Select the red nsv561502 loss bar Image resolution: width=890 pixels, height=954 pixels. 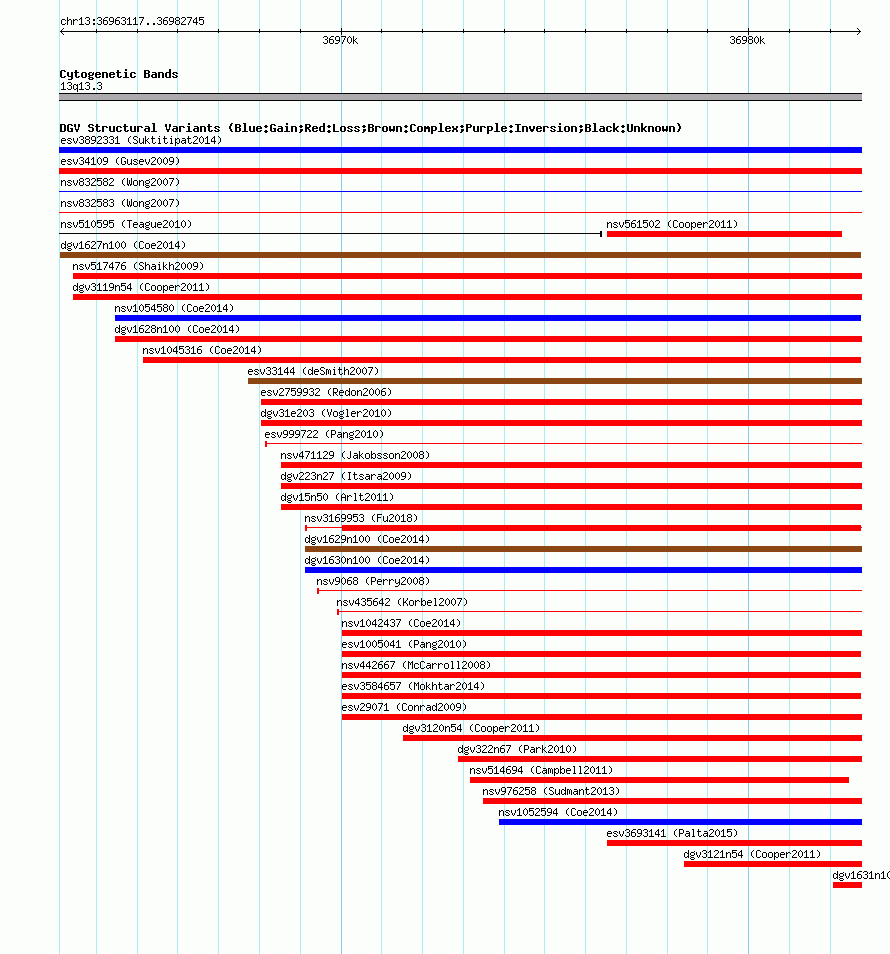tap(725, 234)
